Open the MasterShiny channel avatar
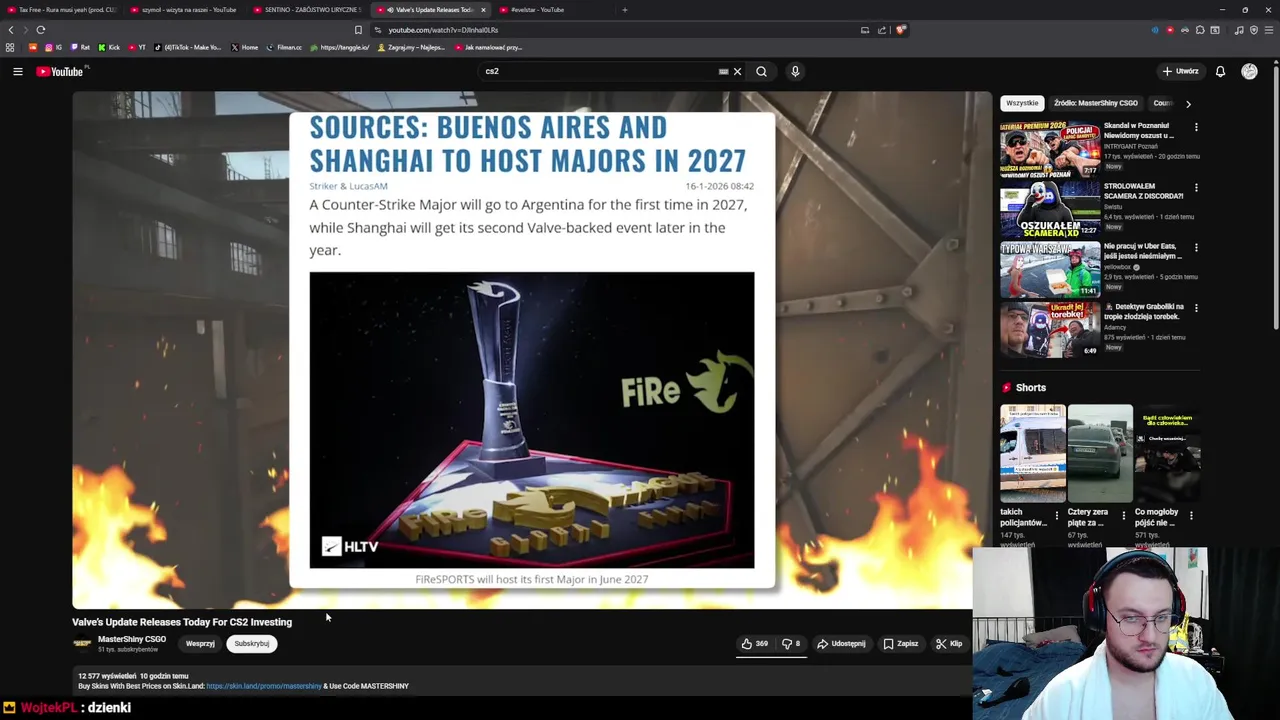Image resolution: width=1280 pixels, height=720 pixels. pos(82,643)
